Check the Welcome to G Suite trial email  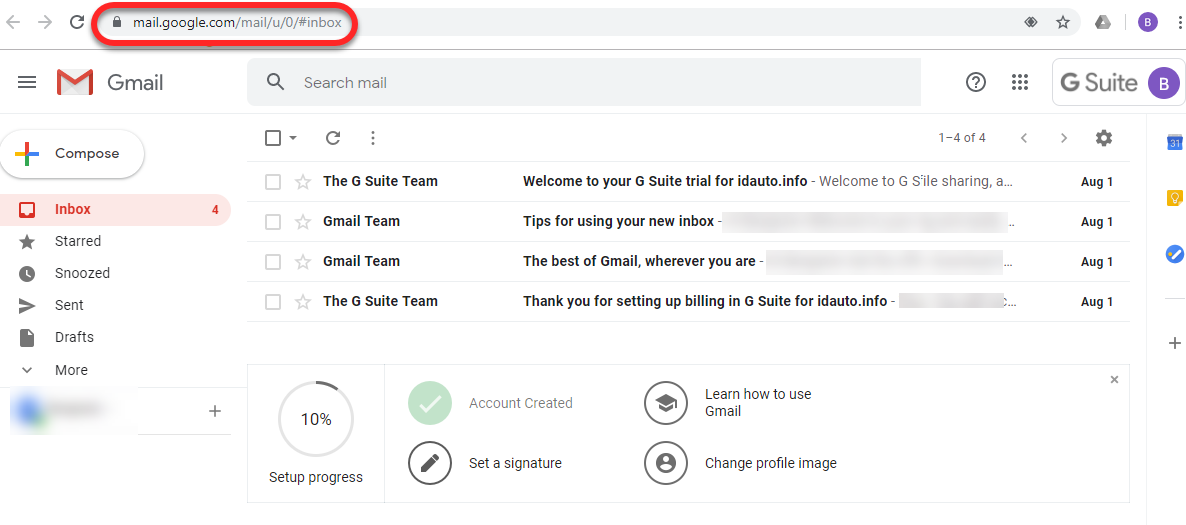(x=273, y=182)
